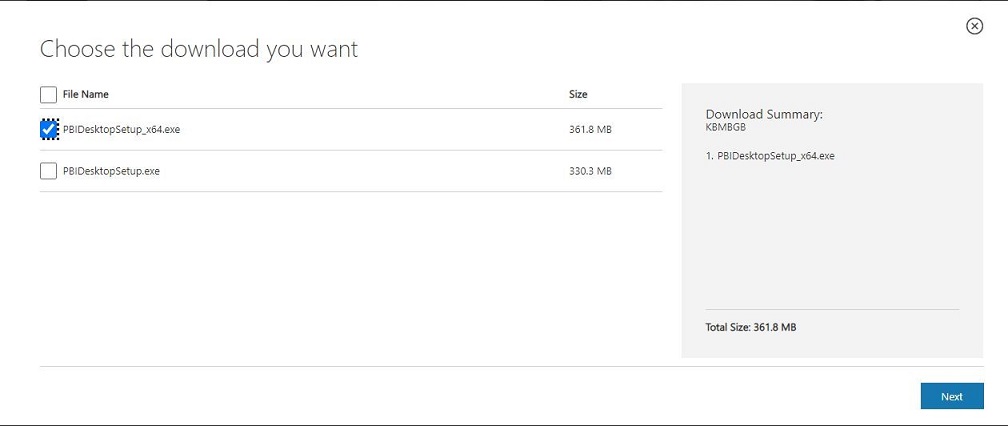The width and height of the screenshot is (1008, 426).
Task: Close the download selection dialog
Action: [x=975, y=26]
